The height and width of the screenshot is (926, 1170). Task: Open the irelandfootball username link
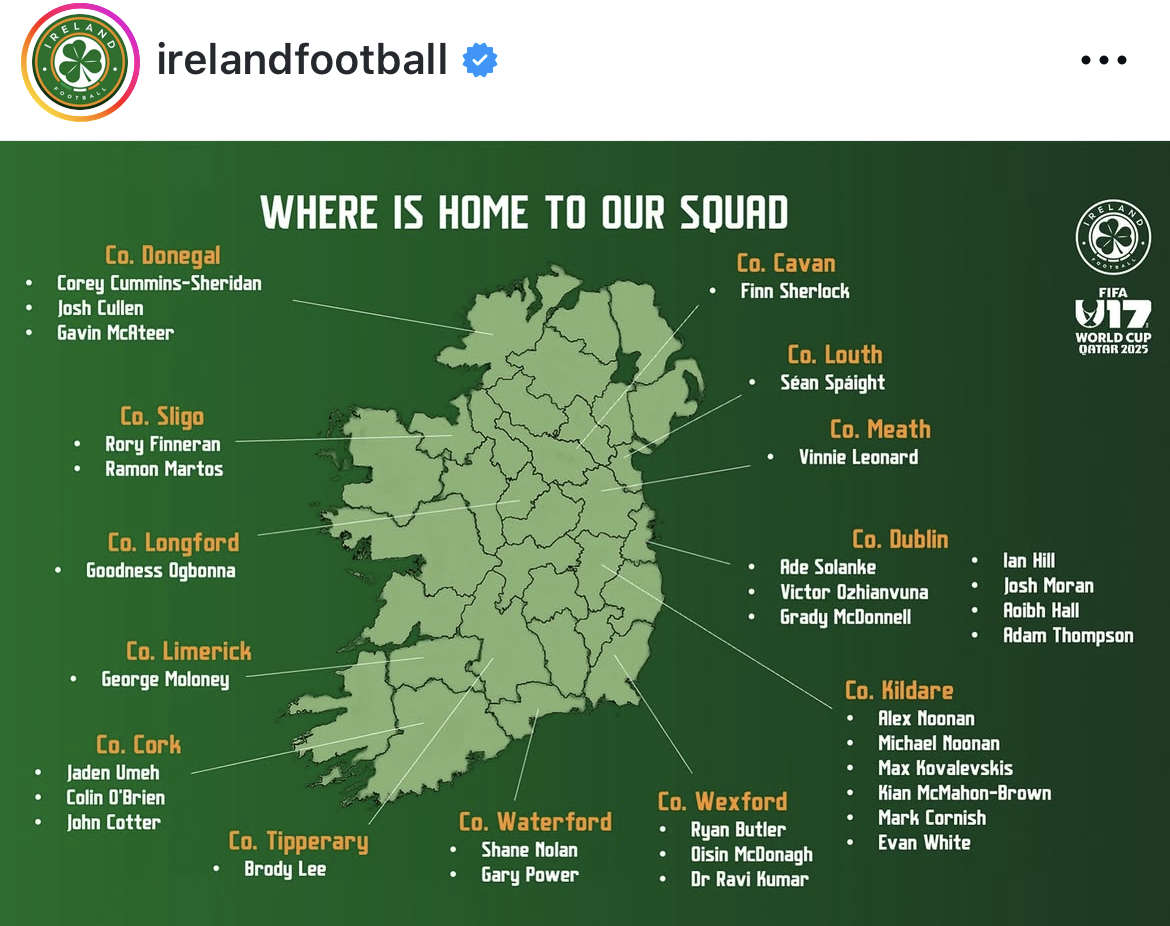(x=302, y=61)
